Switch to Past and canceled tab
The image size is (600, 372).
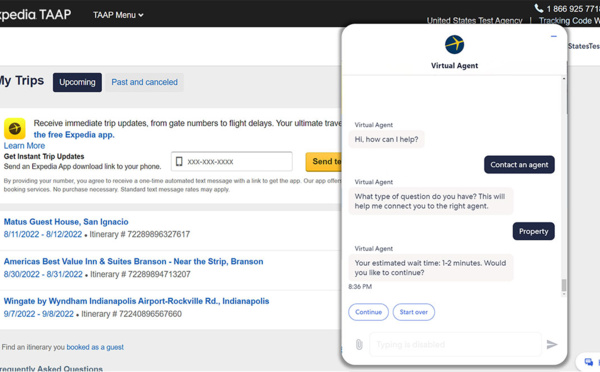pyautogui.click(x=145, y=82)
